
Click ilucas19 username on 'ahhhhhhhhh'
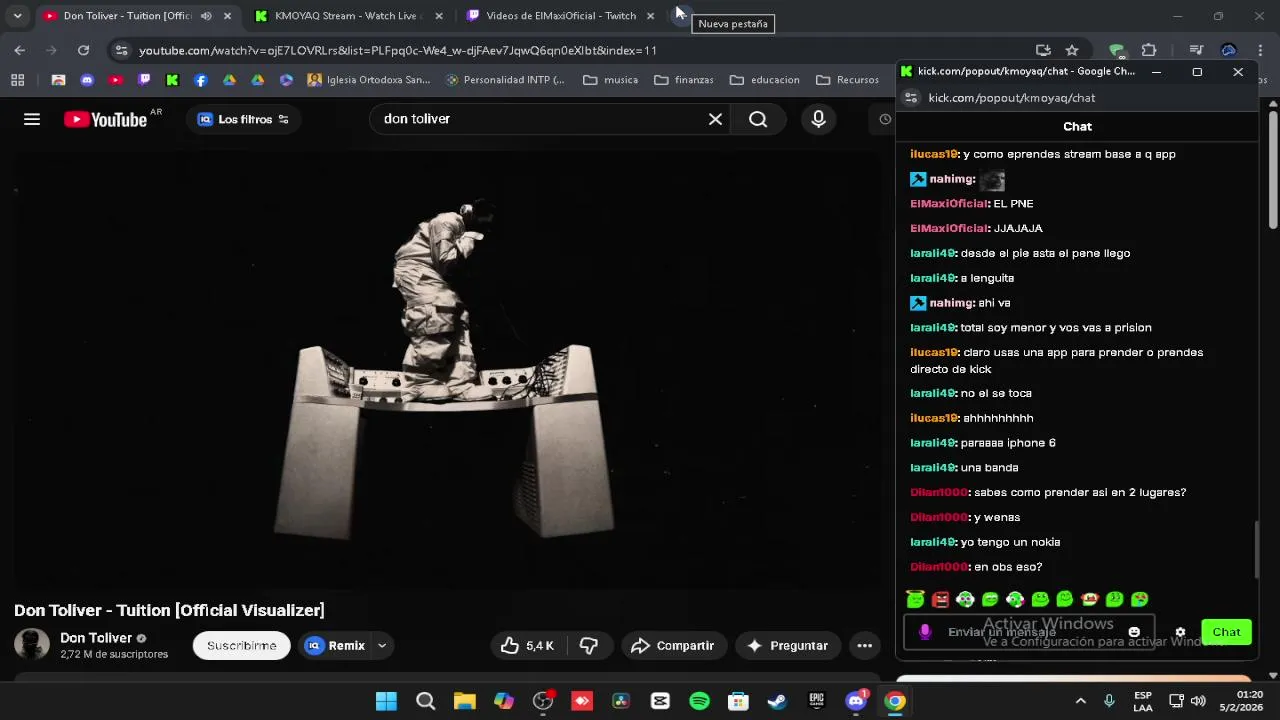pos(934,419)
